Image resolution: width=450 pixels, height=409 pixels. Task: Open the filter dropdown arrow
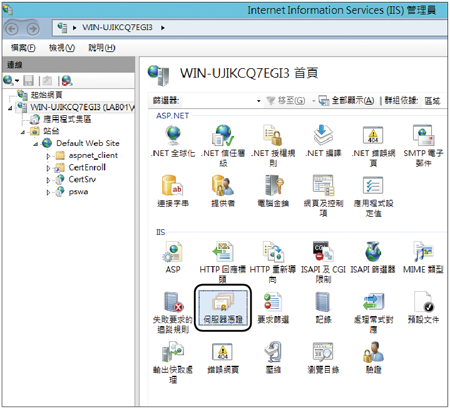[x=259, y=101]
